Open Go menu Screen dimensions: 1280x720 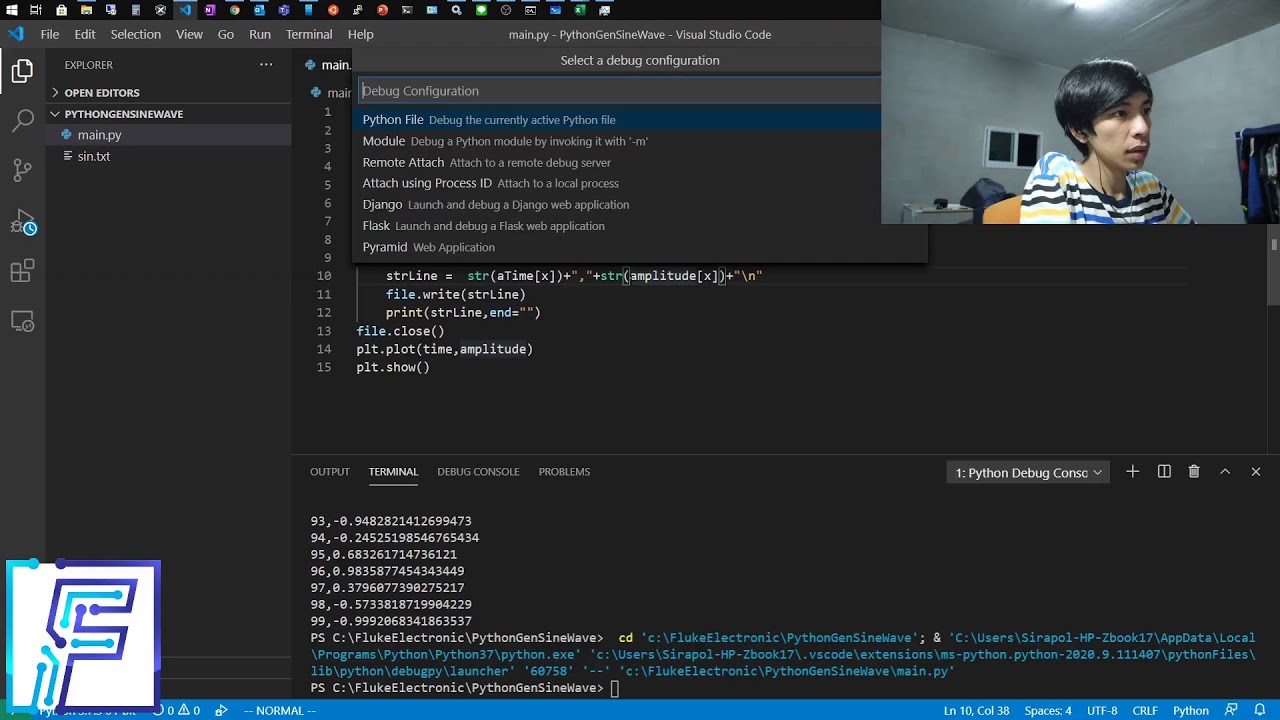point(226,34)
